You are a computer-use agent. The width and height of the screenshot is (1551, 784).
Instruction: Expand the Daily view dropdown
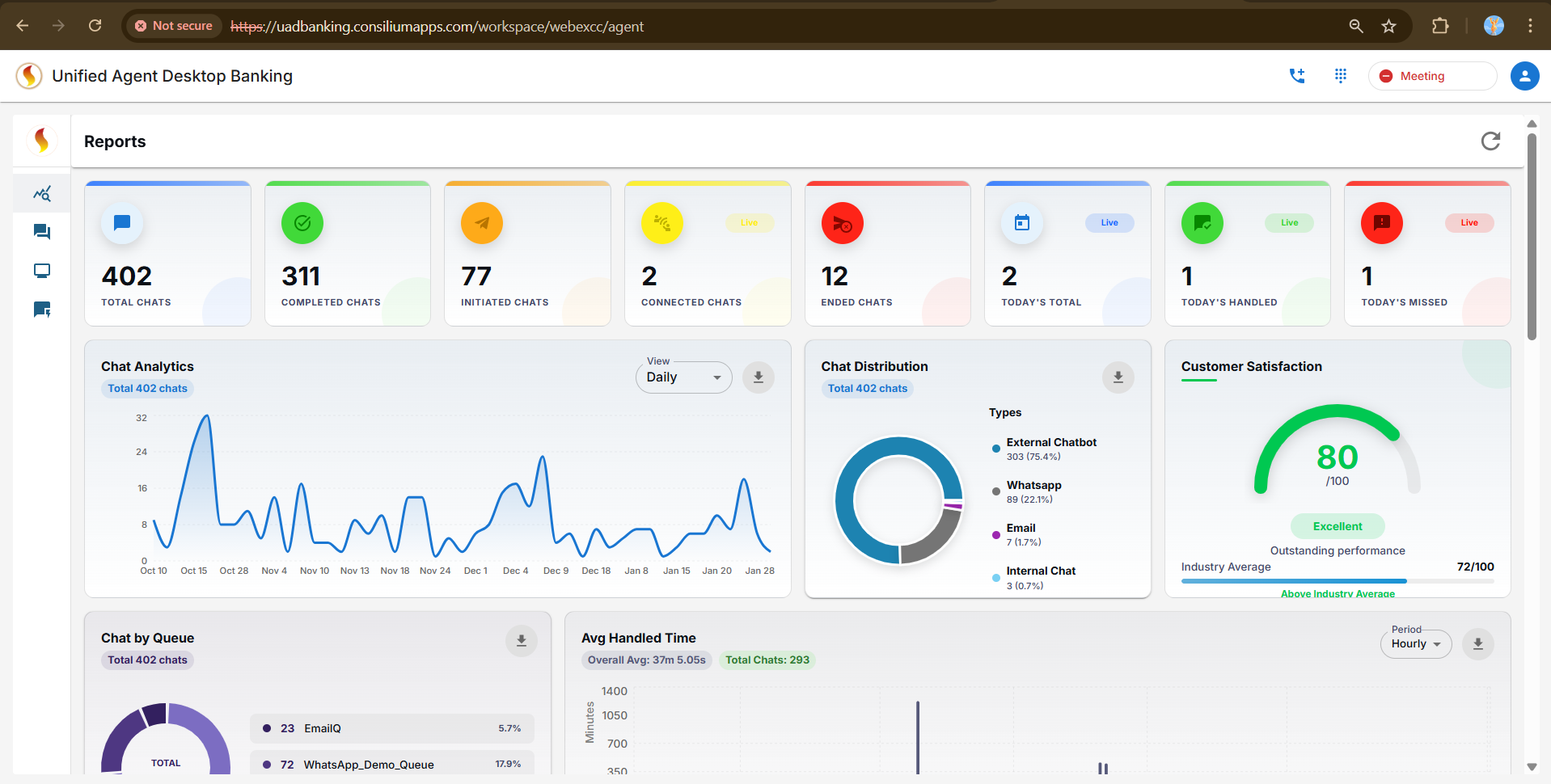point(683,377)
